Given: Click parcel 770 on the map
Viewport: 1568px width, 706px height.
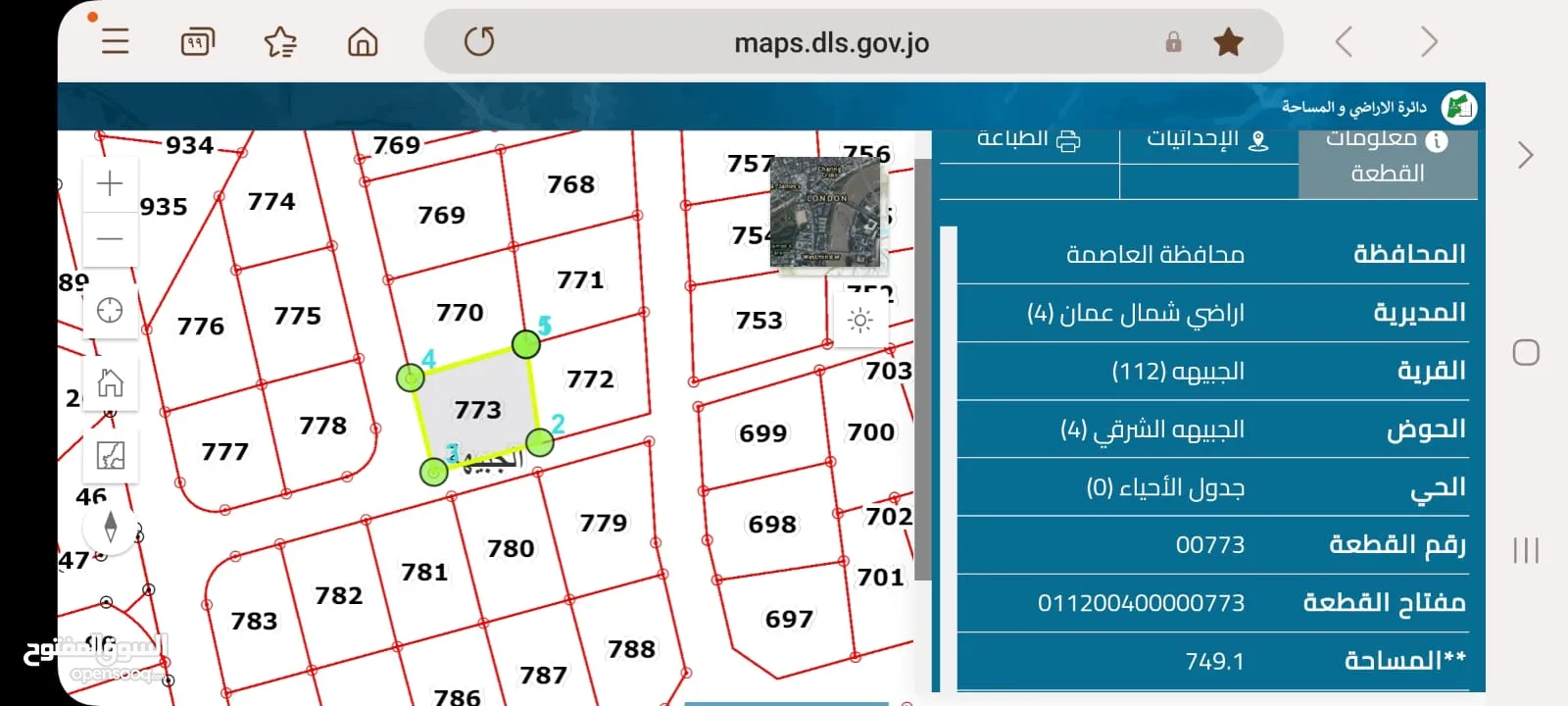Looking at the screenshot, I should tap(460, 313).
